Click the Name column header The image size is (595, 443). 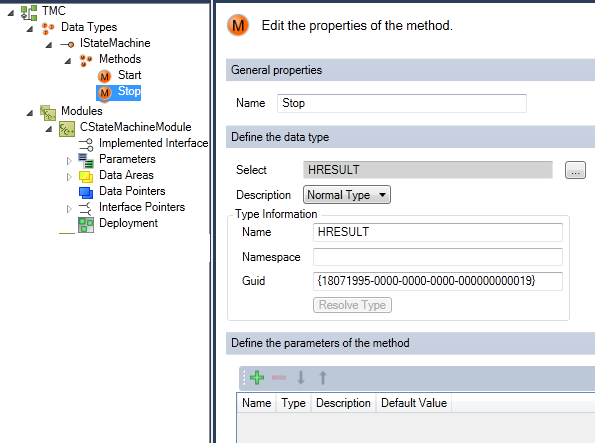(257, 403)
